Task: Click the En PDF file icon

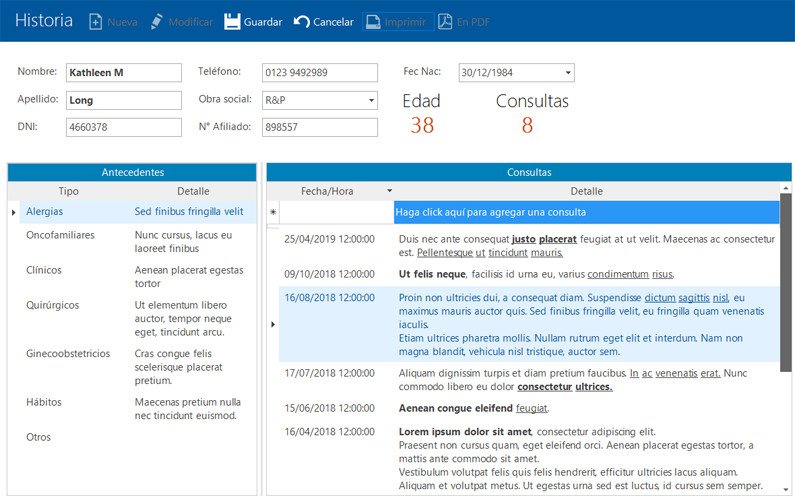Action: [445, 22]
